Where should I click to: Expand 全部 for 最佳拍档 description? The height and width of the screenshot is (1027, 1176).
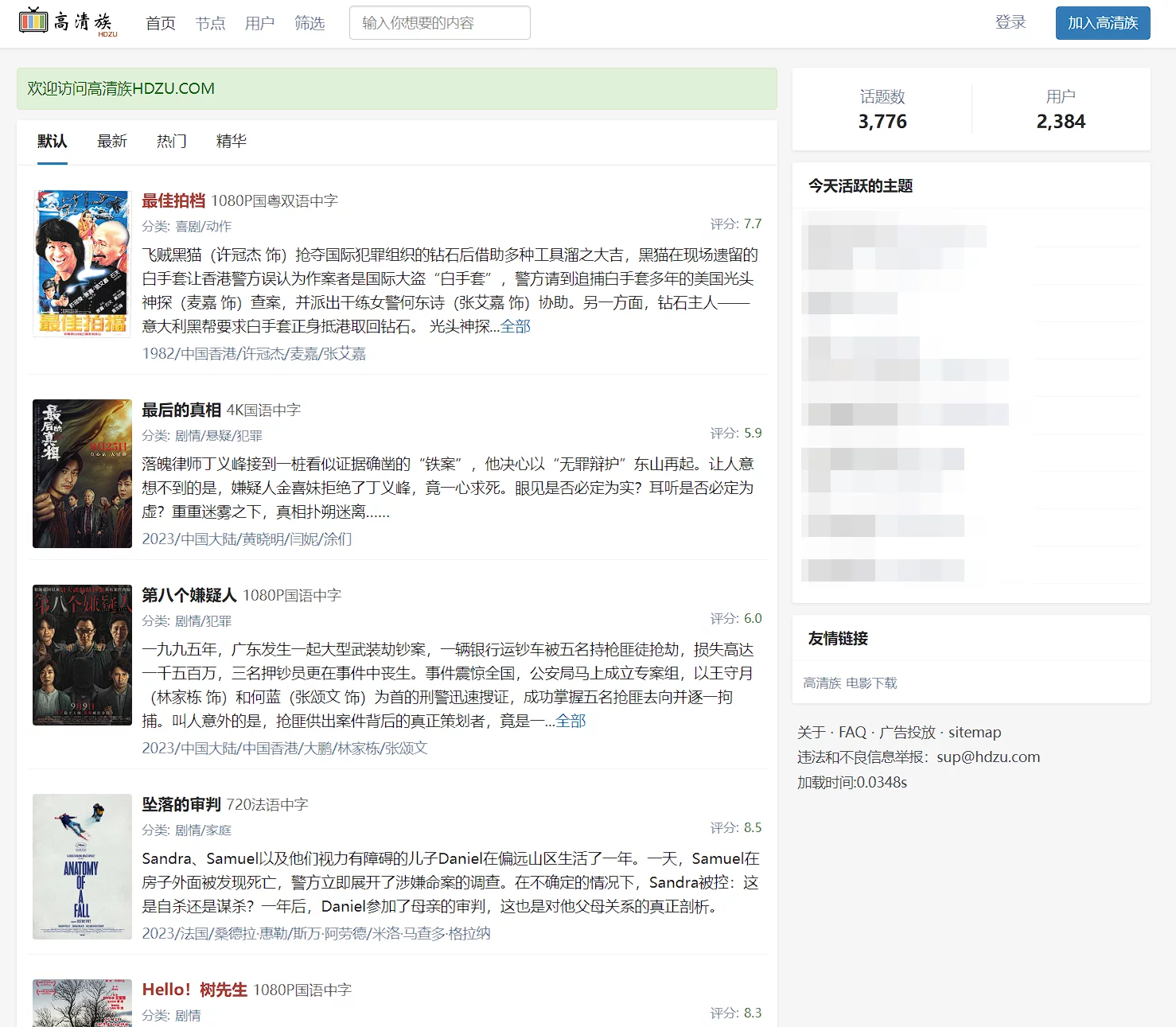pyautogui.click(x=516, y=326)
